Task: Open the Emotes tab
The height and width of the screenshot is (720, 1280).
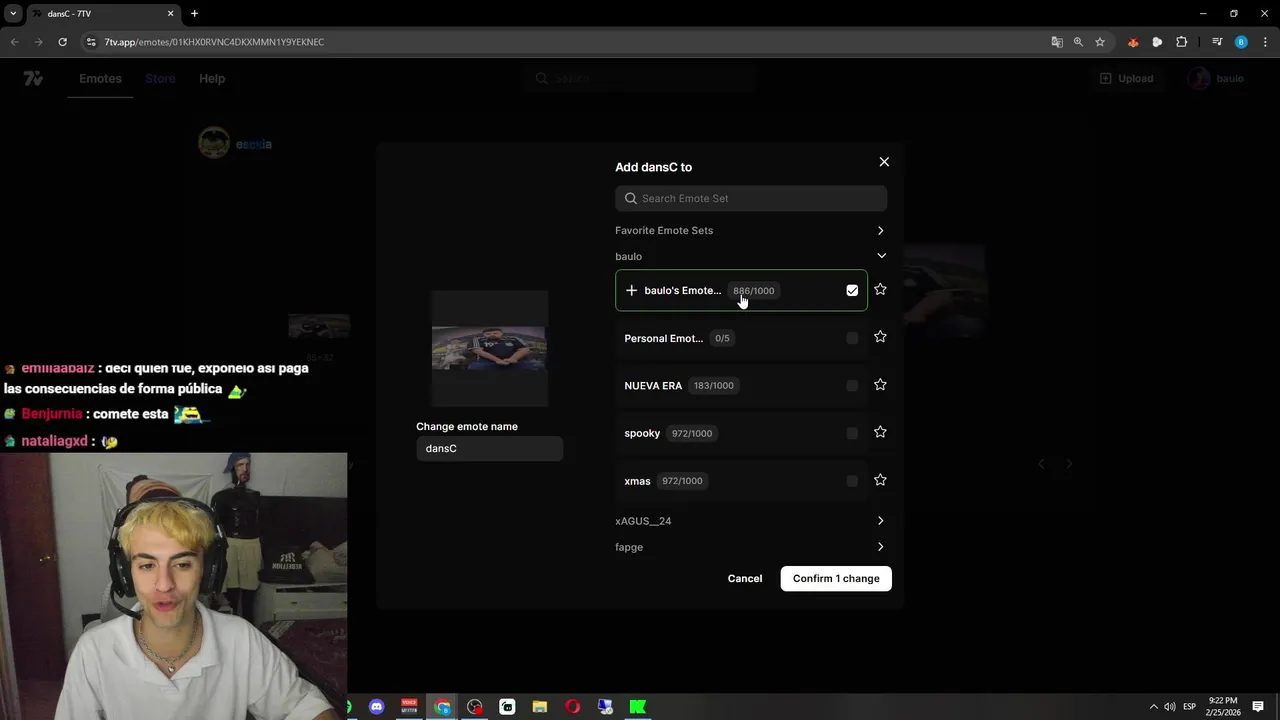Action: (x=100, y=78)
